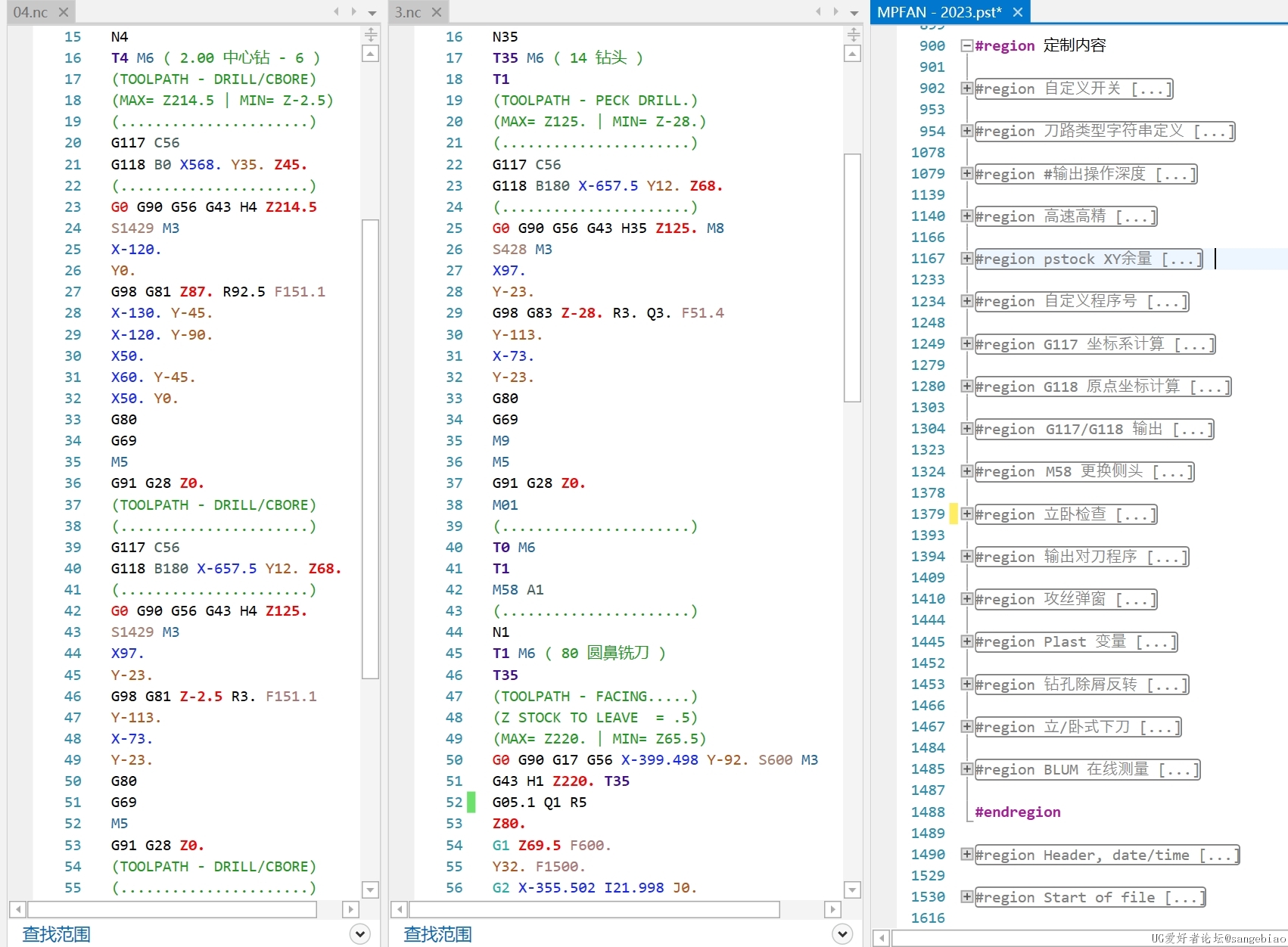Expand the Plast 变量 region
1288x947 pixels.
click(x=966, y=641)
